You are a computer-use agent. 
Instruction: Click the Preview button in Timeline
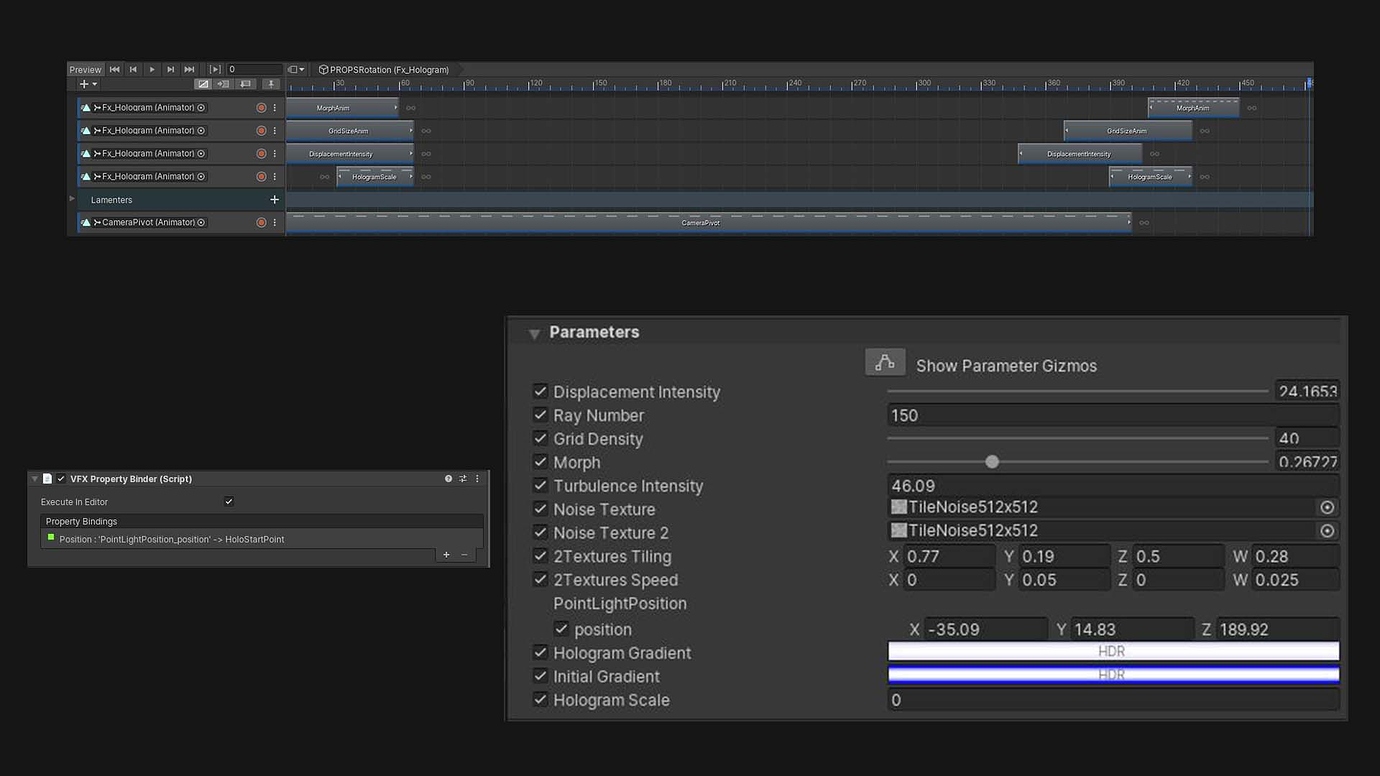pyautogui.click(x=85, y=69)
